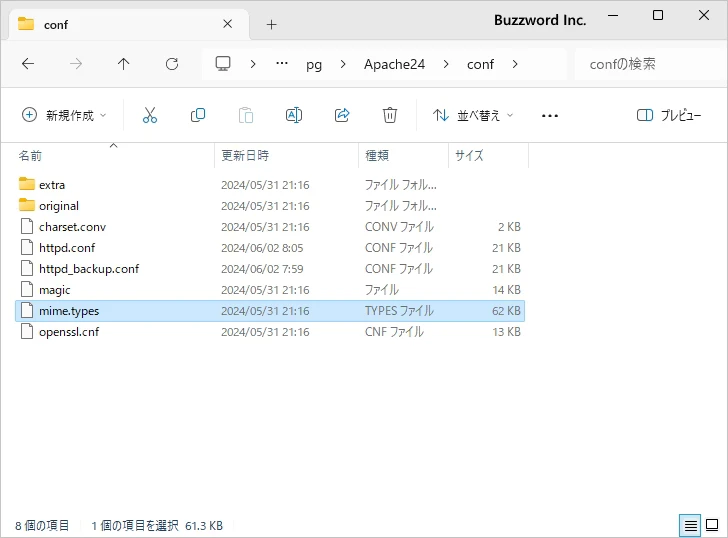Select mime.types file

coord(270,311)
